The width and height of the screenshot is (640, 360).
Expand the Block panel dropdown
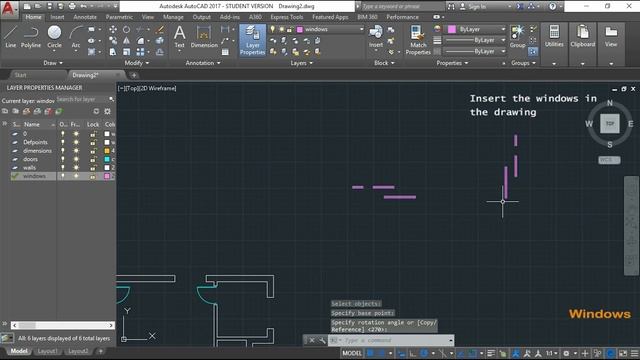[384, 63]
